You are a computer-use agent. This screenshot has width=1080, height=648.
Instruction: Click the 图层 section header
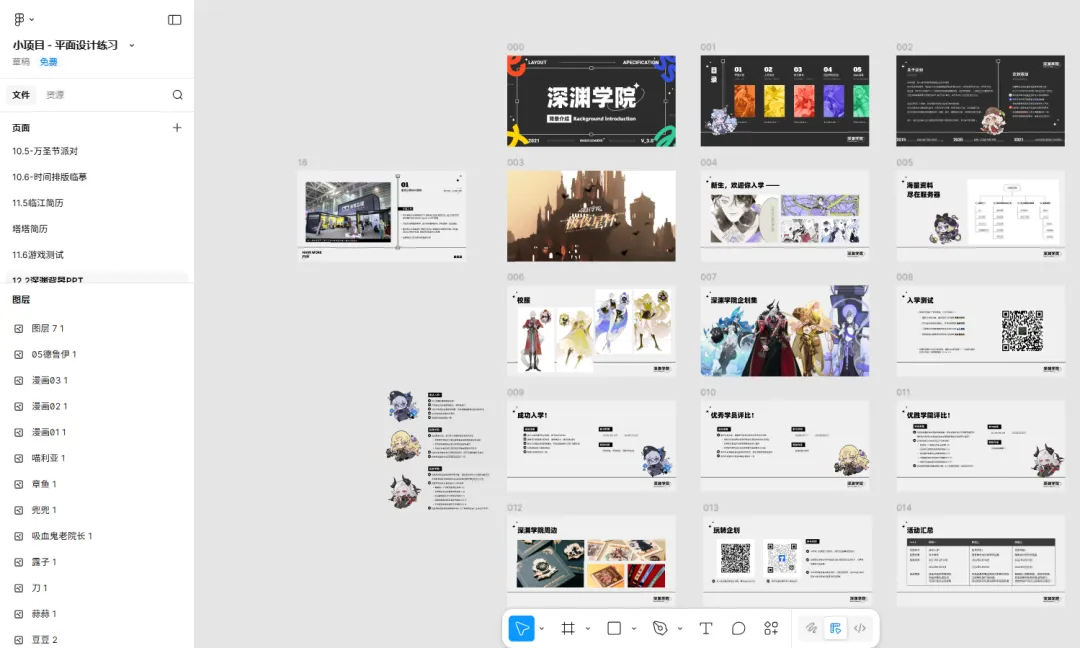[x=21, y=300]
